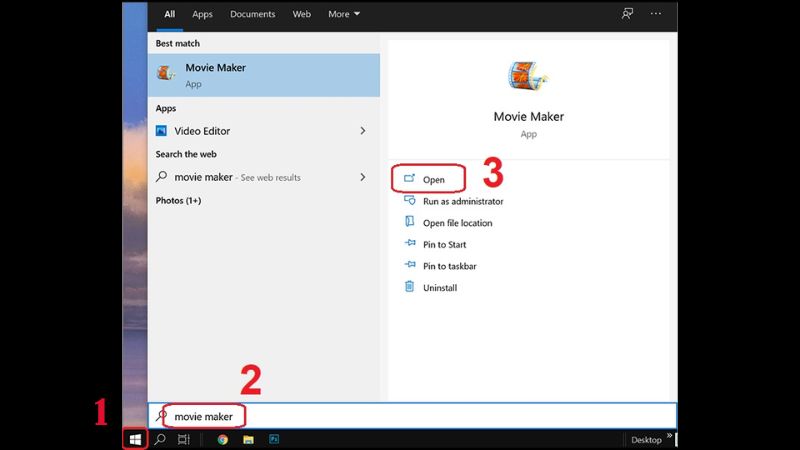Click the taskbar search magnifier icon
Viewport: 800px width, 450px height.
[x=160, y=439]
